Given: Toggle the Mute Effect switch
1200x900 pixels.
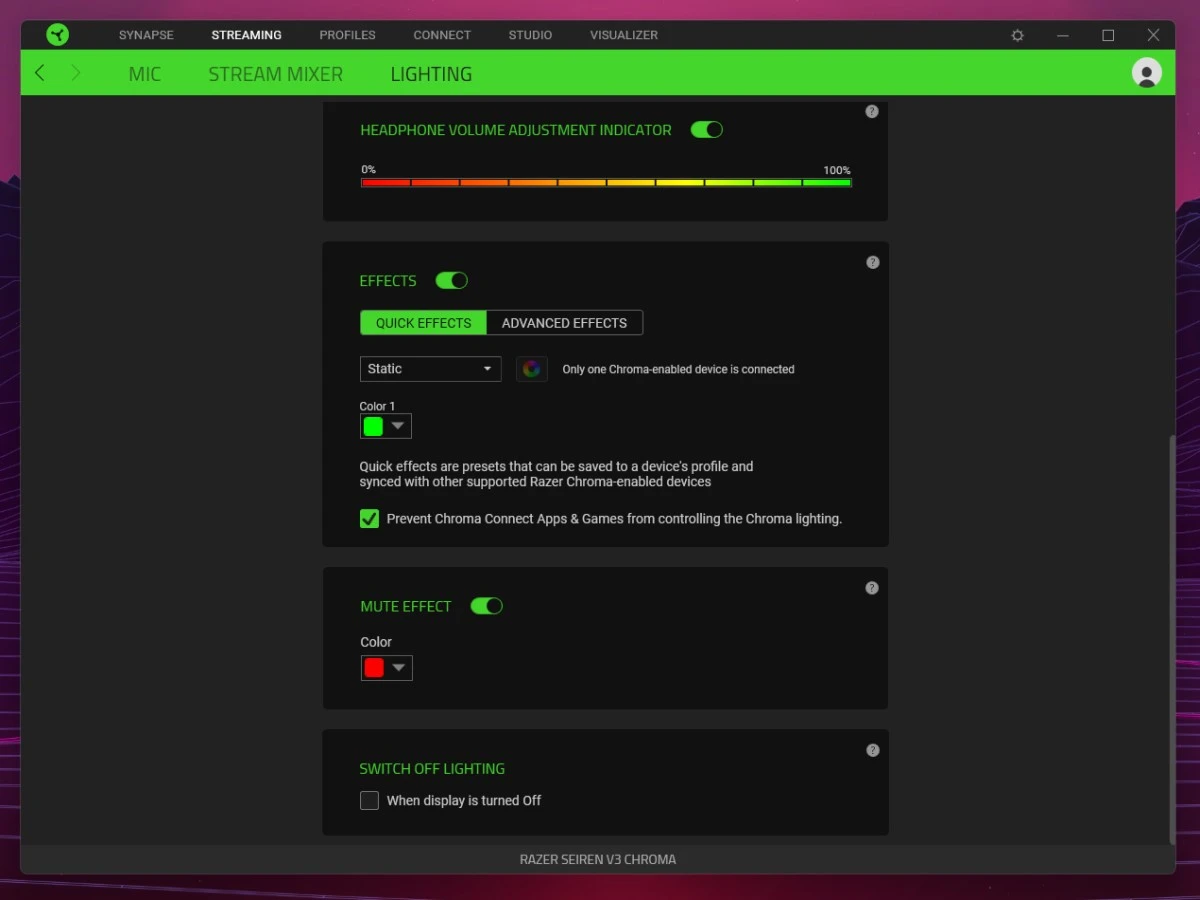Looking at the screenshot, I should pos(486,606).
